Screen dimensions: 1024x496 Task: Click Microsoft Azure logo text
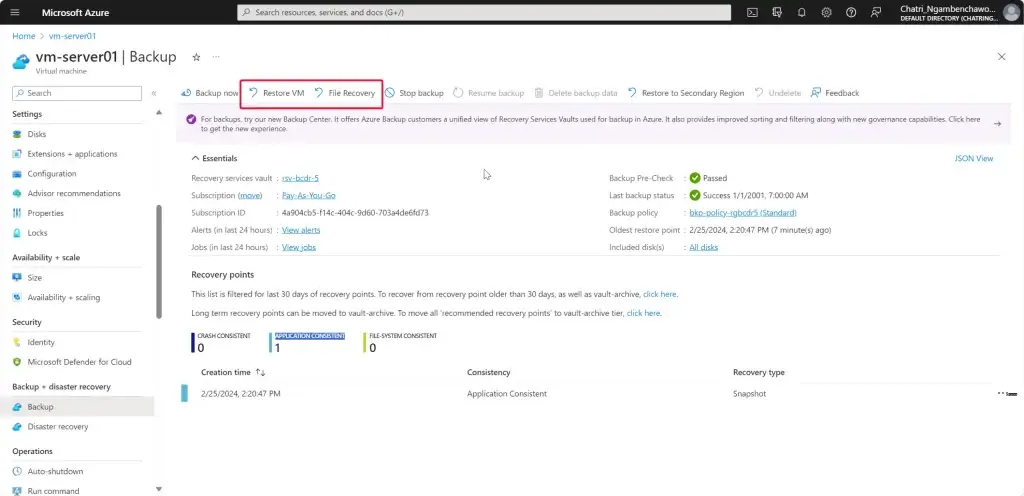pos(76,12)
